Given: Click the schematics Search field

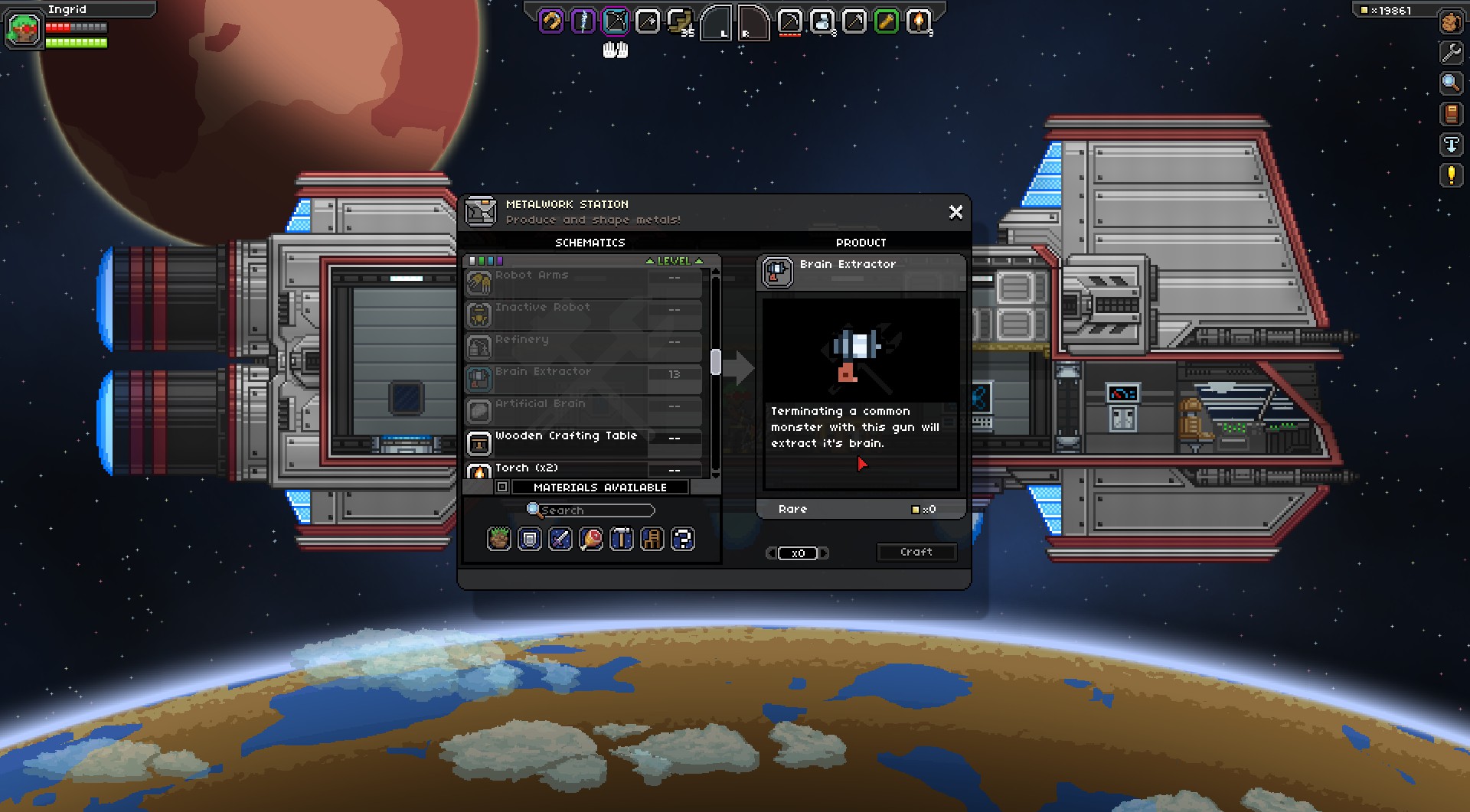Looking at the screenshot, I should pos(594,510).
